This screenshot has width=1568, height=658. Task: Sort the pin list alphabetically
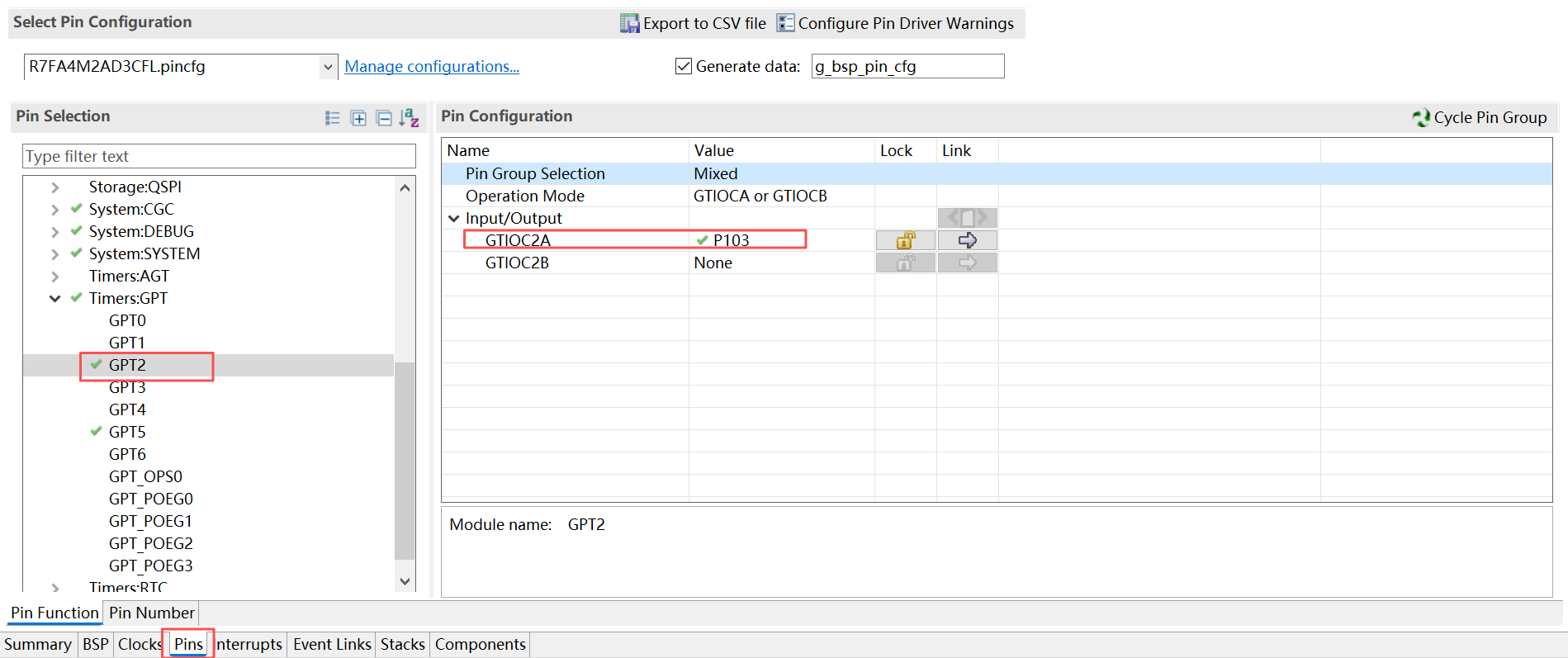pyautogui.click(x=410, y=118)
